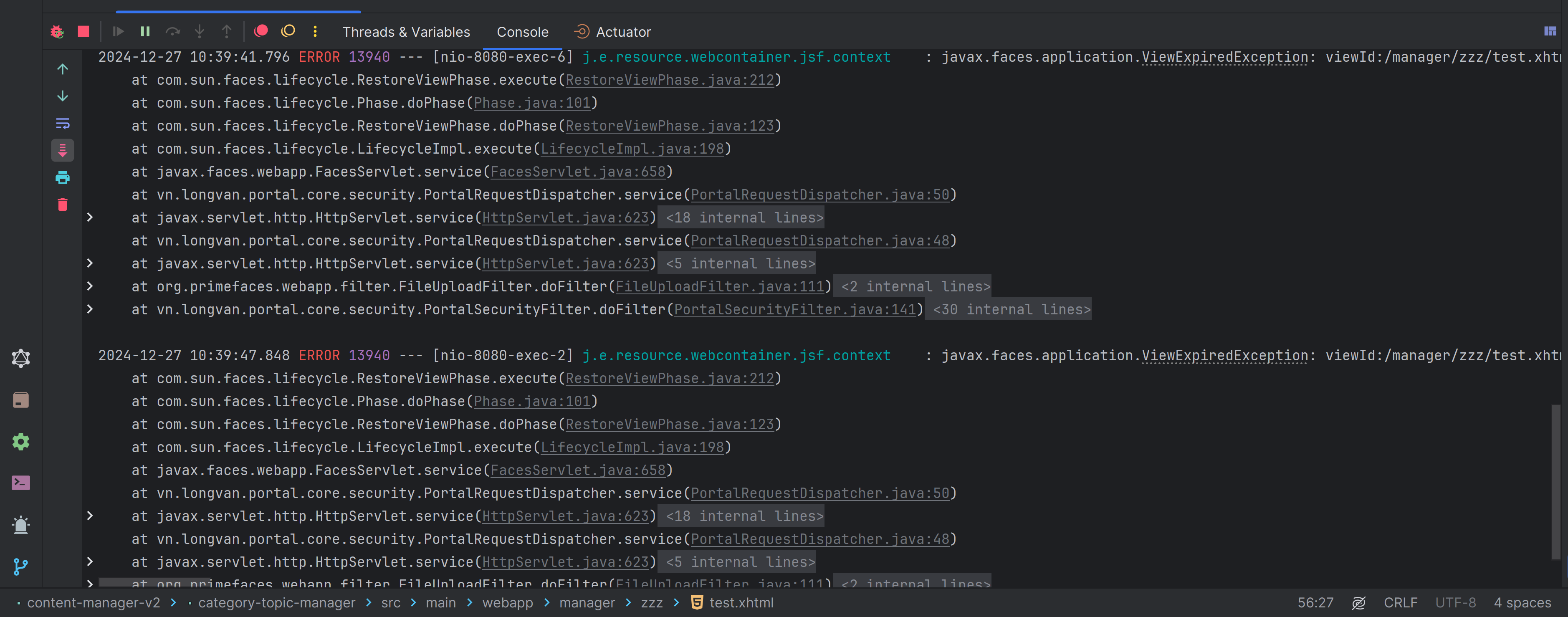Click first ViewExpiredException link in log
The width and height of the screenshot is (1568, 617).
pos(1224,57)
